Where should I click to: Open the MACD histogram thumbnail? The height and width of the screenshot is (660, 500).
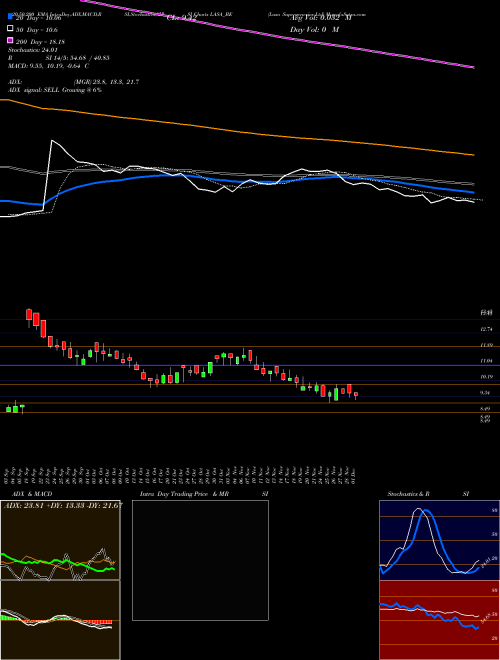click(x=60, y=620)
